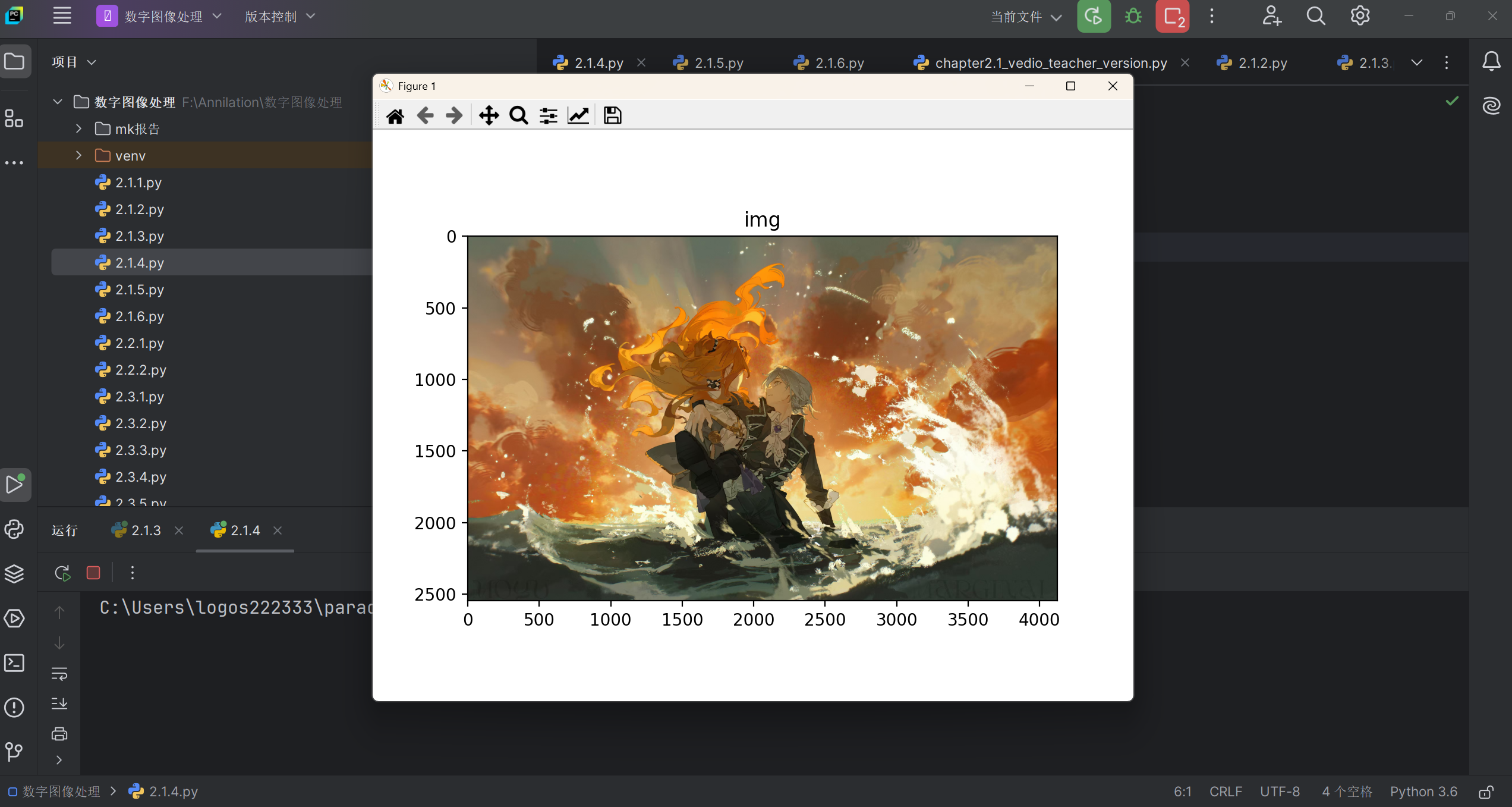Switch to the 2.1.5.py editor tab
Image resolution: width=1512 pixels, height=807 pixels.
tap(719, 62)
